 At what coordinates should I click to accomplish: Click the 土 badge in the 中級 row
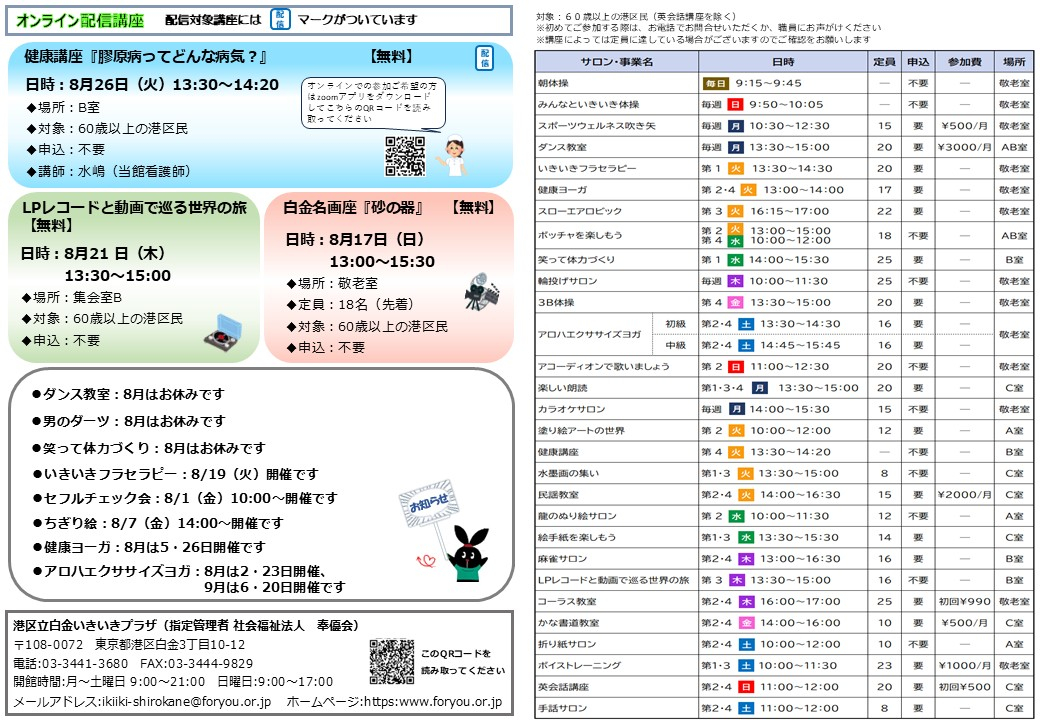pyautogui.click(x=746, y=345)
